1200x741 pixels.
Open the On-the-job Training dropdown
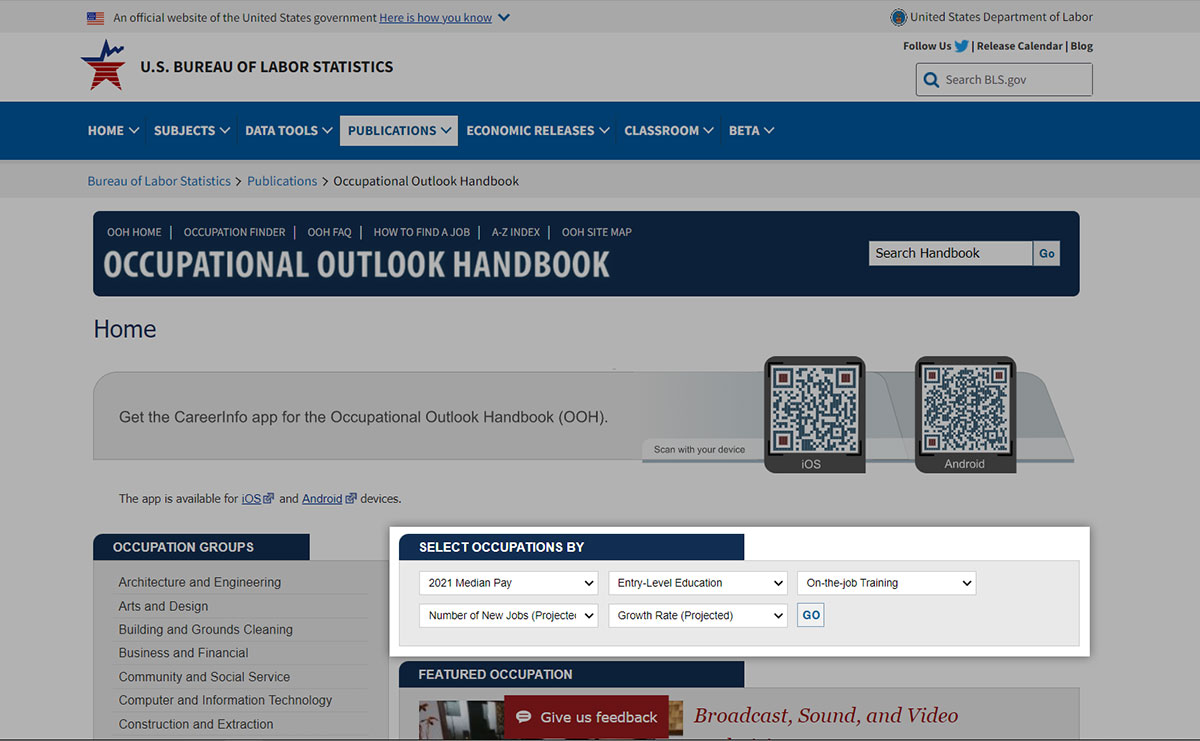click(x=886, y=583)
